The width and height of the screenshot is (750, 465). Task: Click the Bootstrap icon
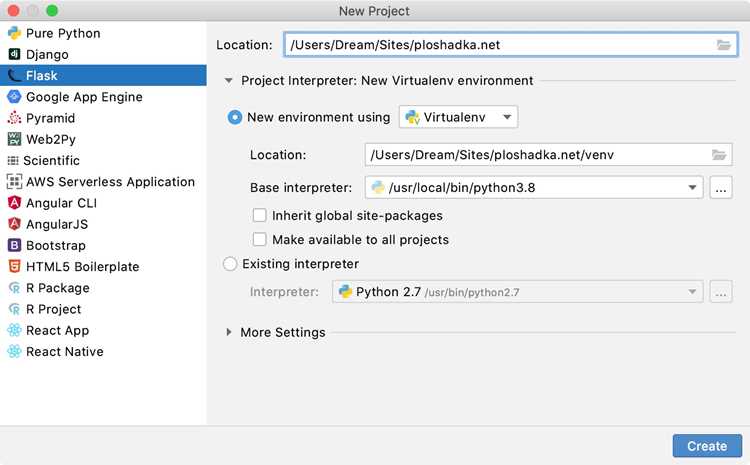(x=14, y=245)
